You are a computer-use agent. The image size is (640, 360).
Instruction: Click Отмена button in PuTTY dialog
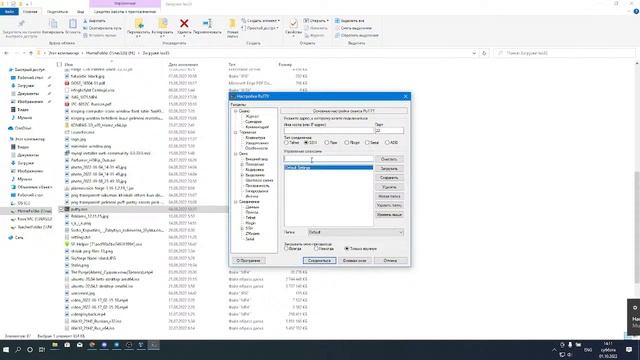(390, 260)
